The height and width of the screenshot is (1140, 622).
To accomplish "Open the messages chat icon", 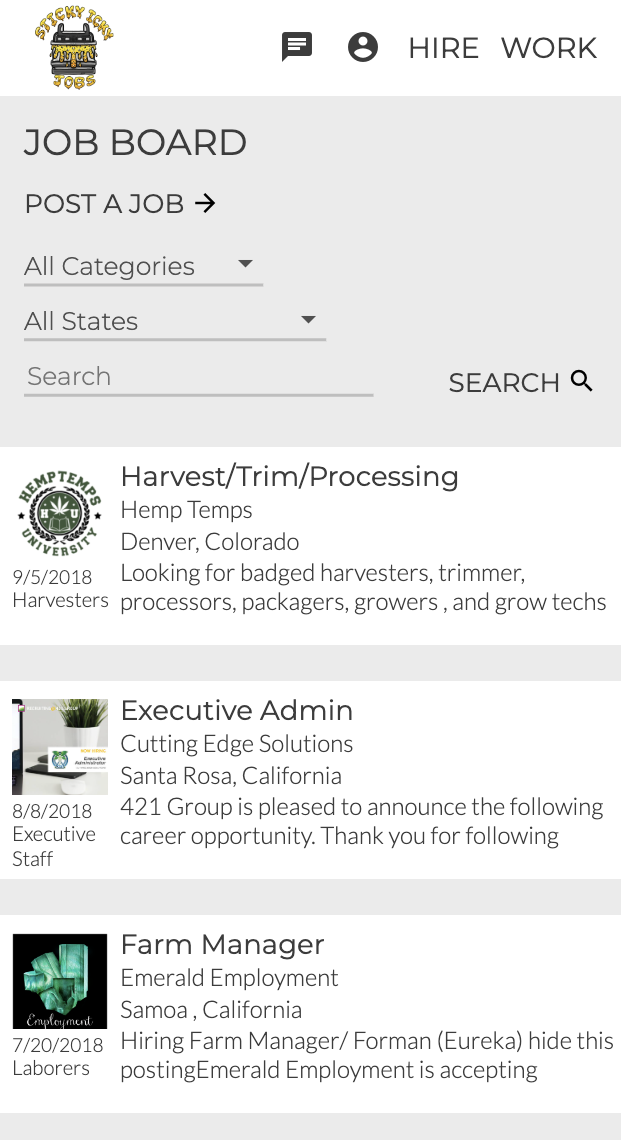I will click(x=297, y=47).
